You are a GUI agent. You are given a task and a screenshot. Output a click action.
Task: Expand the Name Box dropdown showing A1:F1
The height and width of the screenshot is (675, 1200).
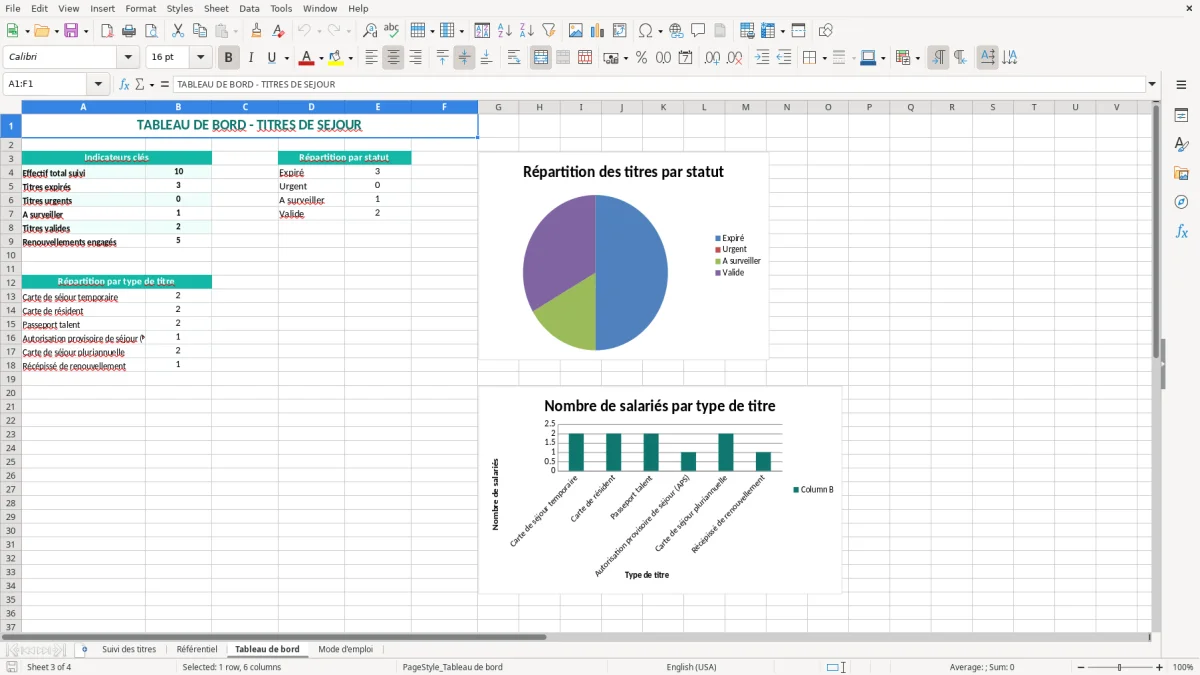click(98, 84)
